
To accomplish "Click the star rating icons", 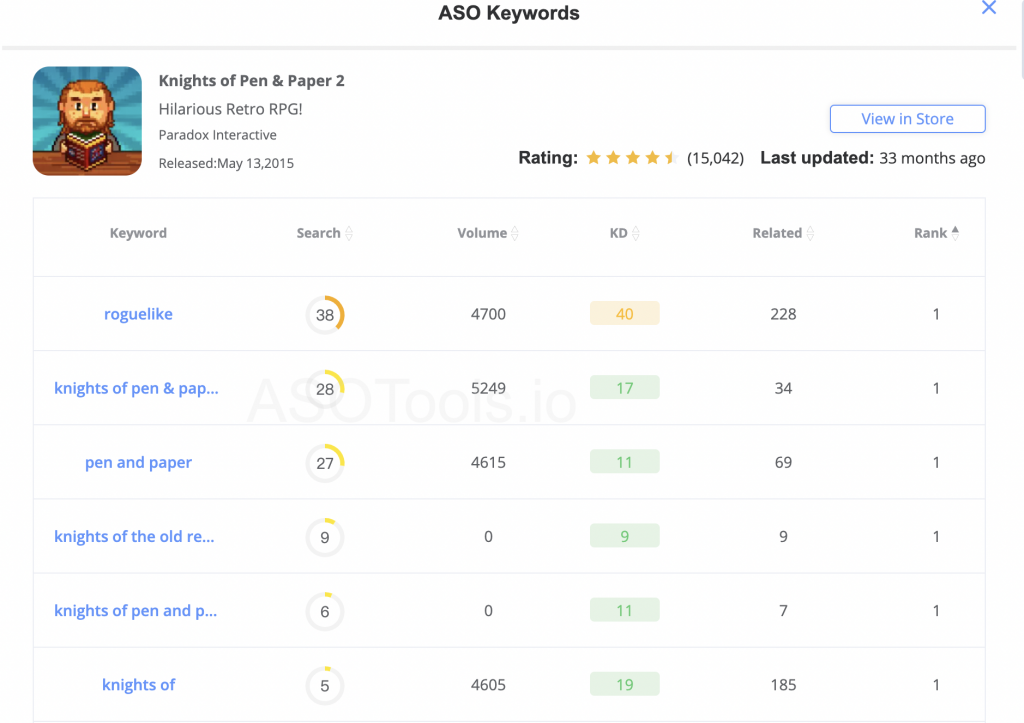I will (x=632, y=158).
